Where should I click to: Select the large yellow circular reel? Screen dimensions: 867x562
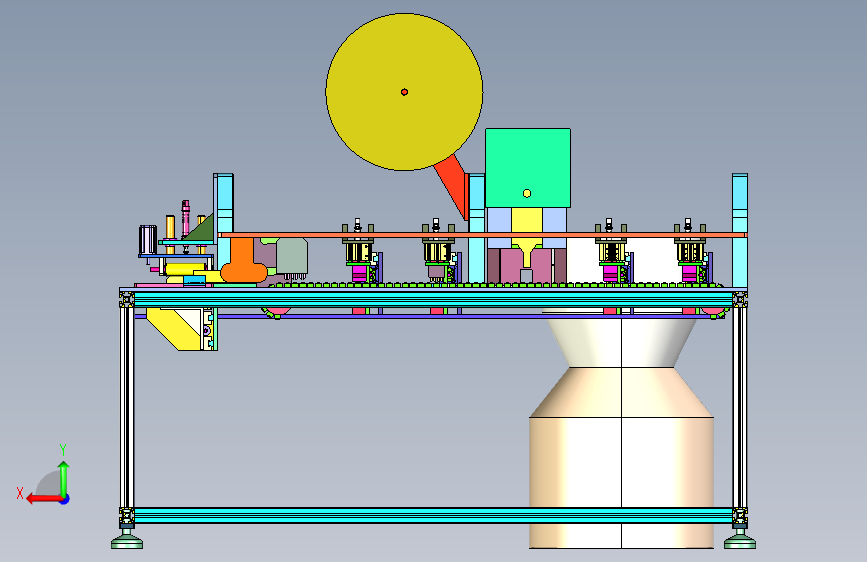click(404, 92)
